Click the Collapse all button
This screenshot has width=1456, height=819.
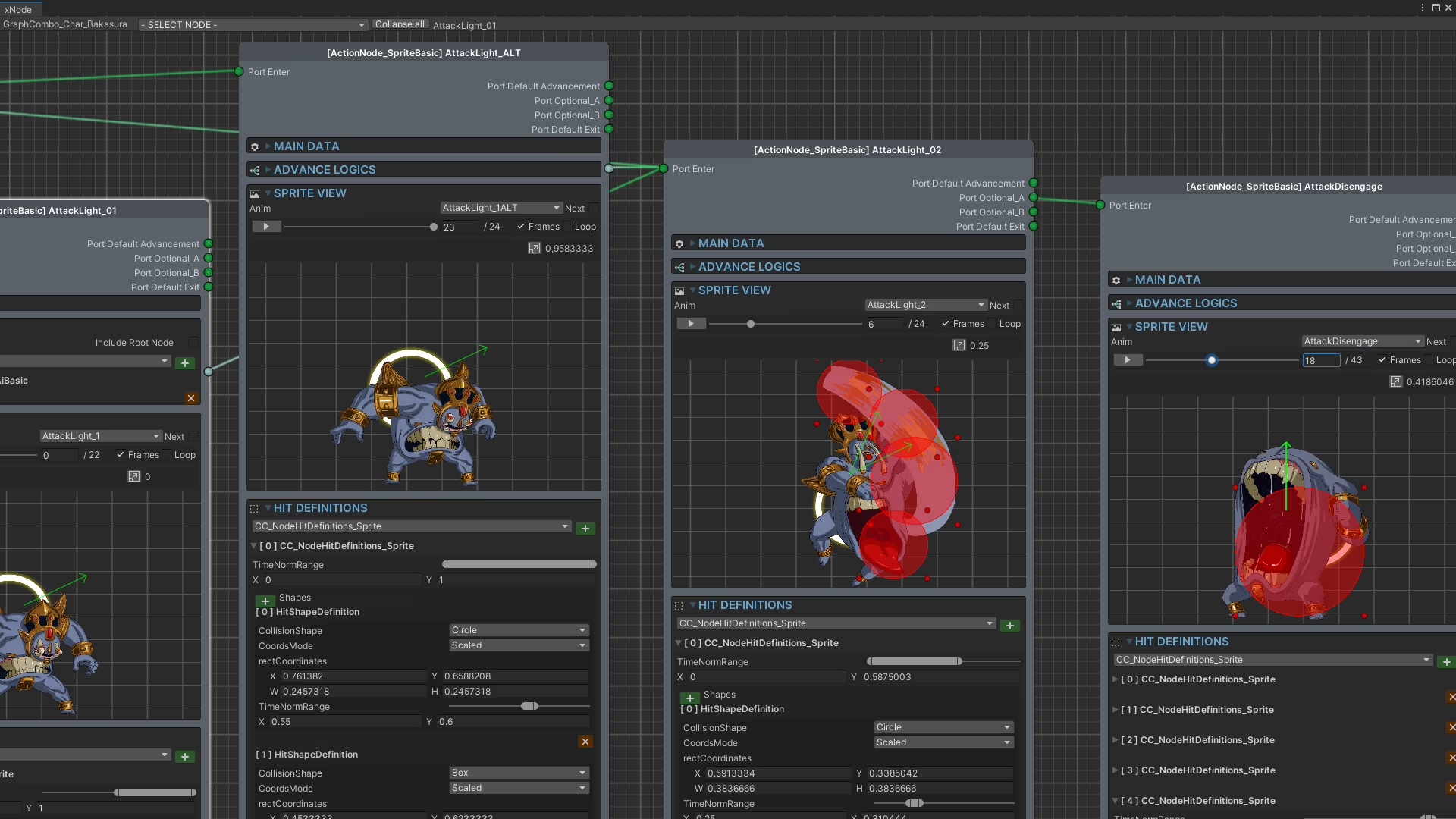tap(400, 24)
